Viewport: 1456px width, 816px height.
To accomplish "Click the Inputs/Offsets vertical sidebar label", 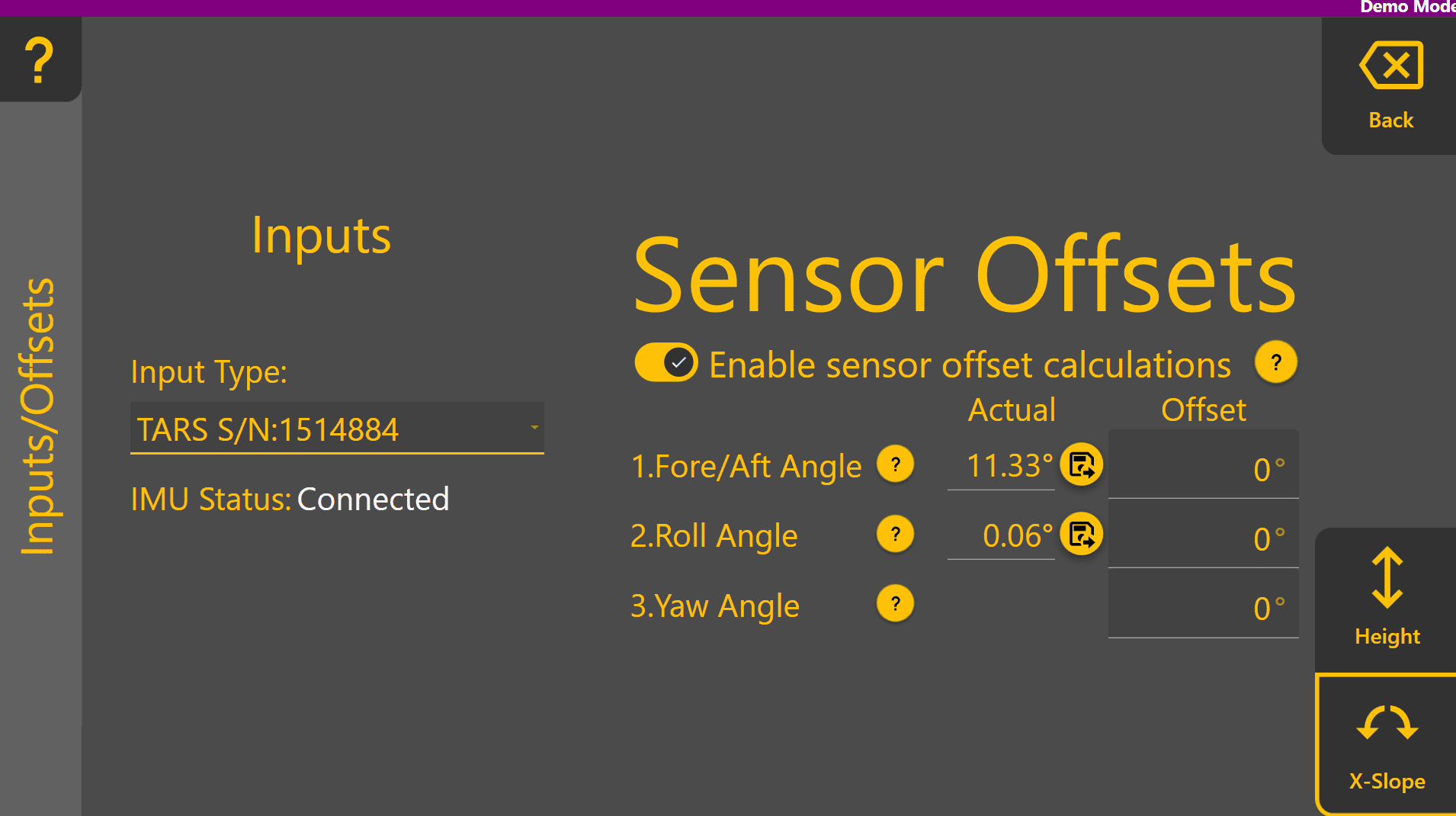I will [38, 416].
